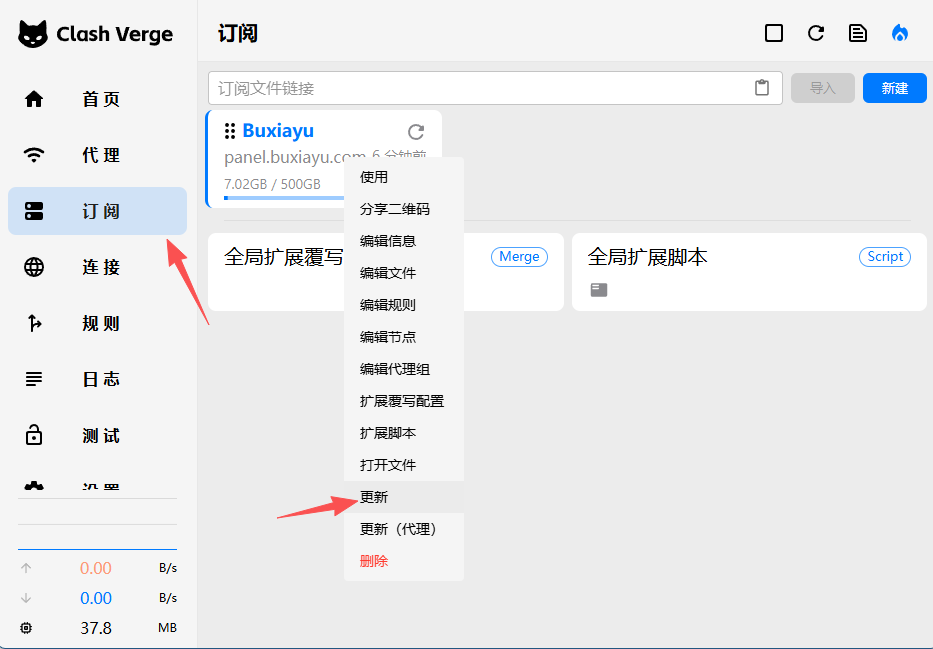Click the file icon under 全局扩展脚本
Viewport: 933px width, 649px height.
[599, 290]
